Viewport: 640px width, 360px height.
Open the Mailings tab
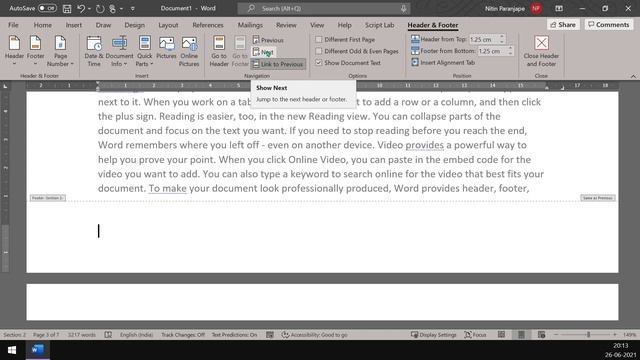point(250,25)
